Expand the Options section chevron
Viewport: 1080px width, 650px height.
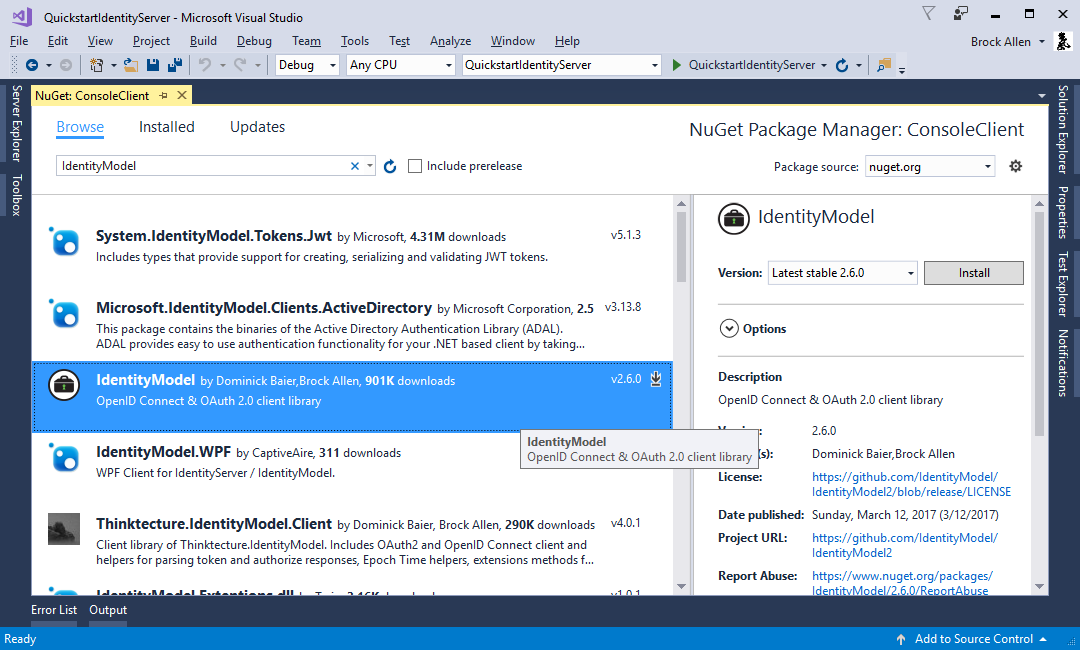pyautogui.click(x=729, y=328)
